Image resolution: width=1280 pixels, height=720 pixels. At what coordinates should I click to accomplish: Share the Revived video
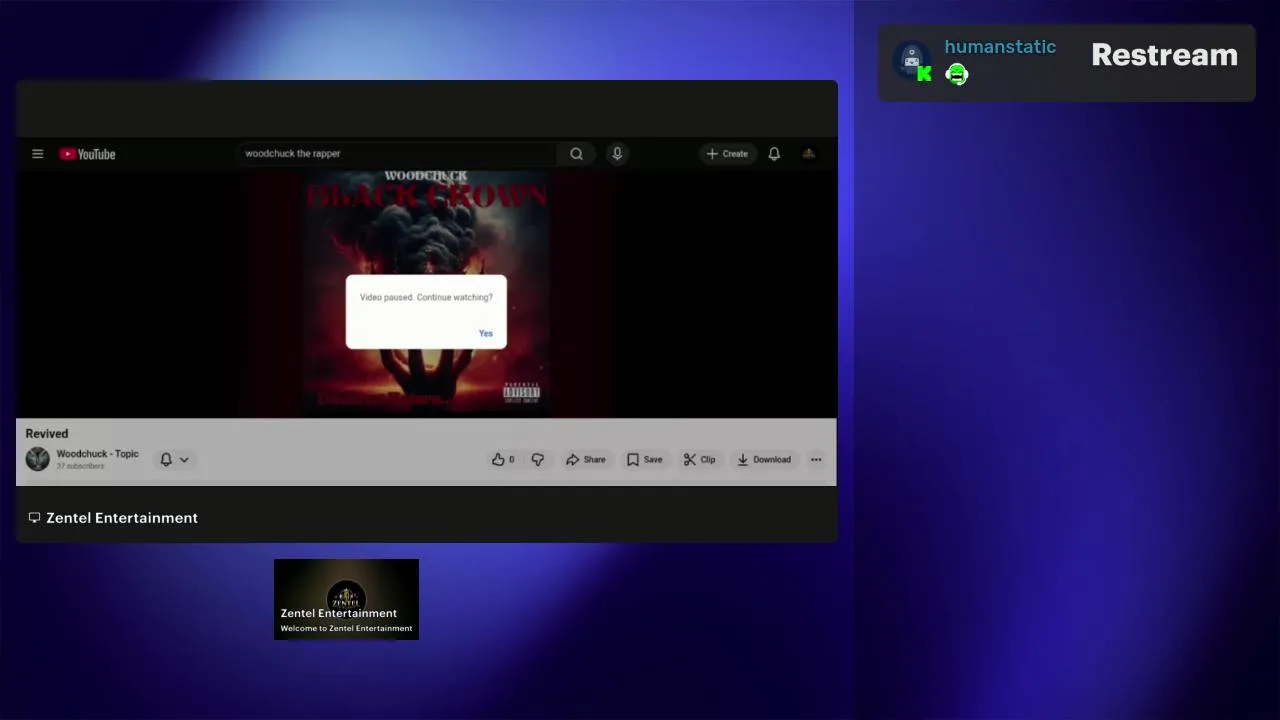(x=586, y=460)
